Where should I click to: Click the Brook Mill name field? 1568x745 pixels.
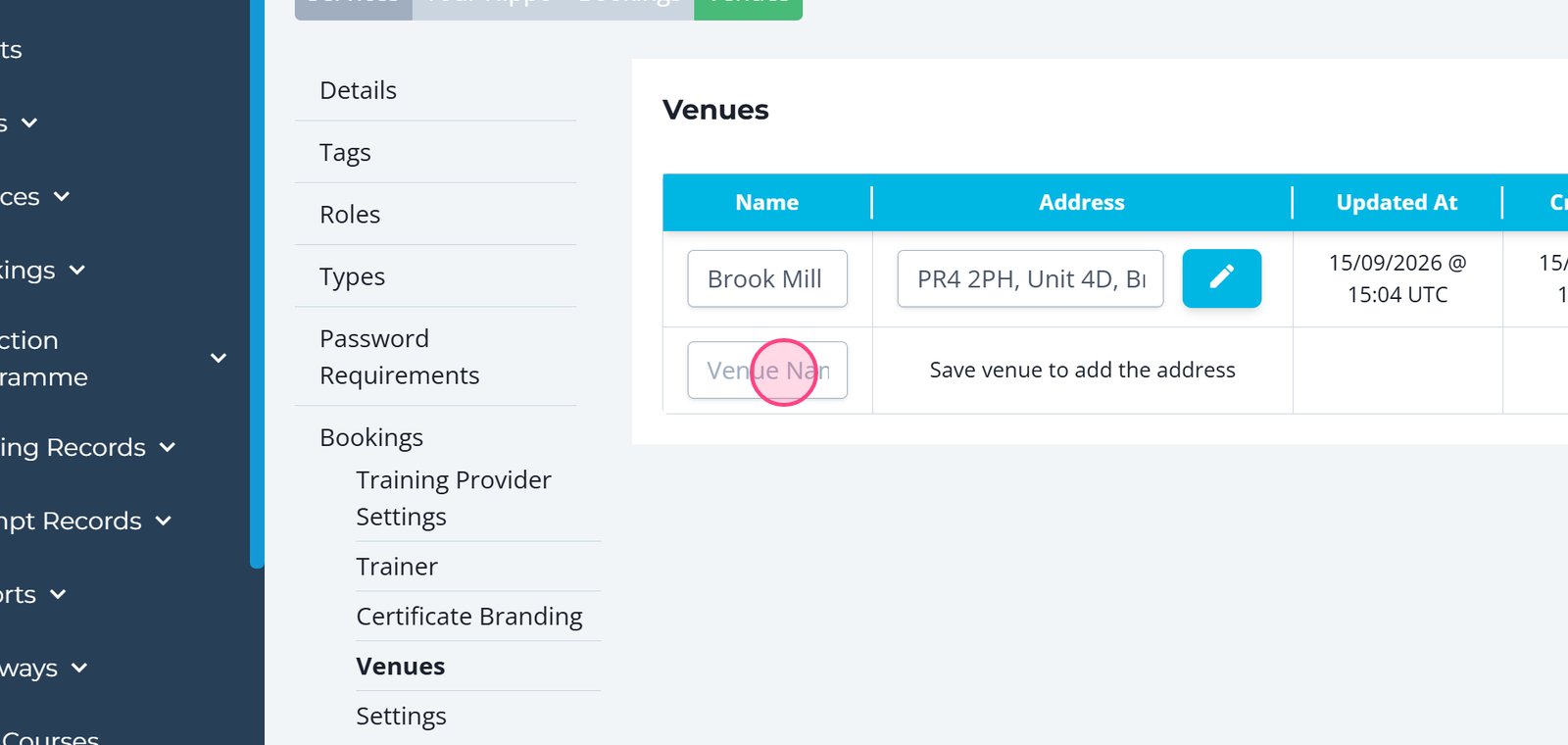(x=767, y=278)
